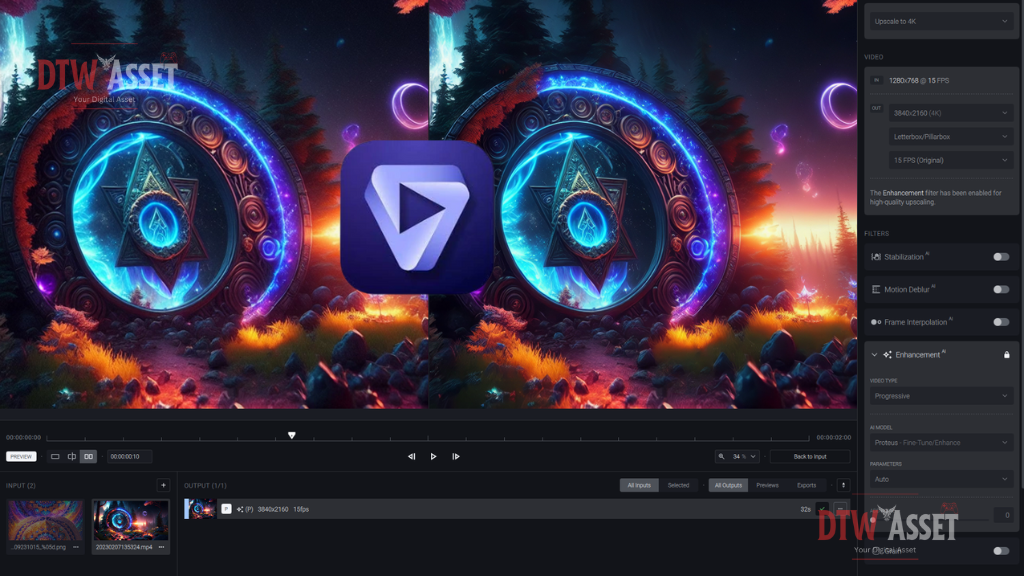Open the Auto parameters dropdown
The height and width of the screenshot is (576, 1024).
pos(940,479)
